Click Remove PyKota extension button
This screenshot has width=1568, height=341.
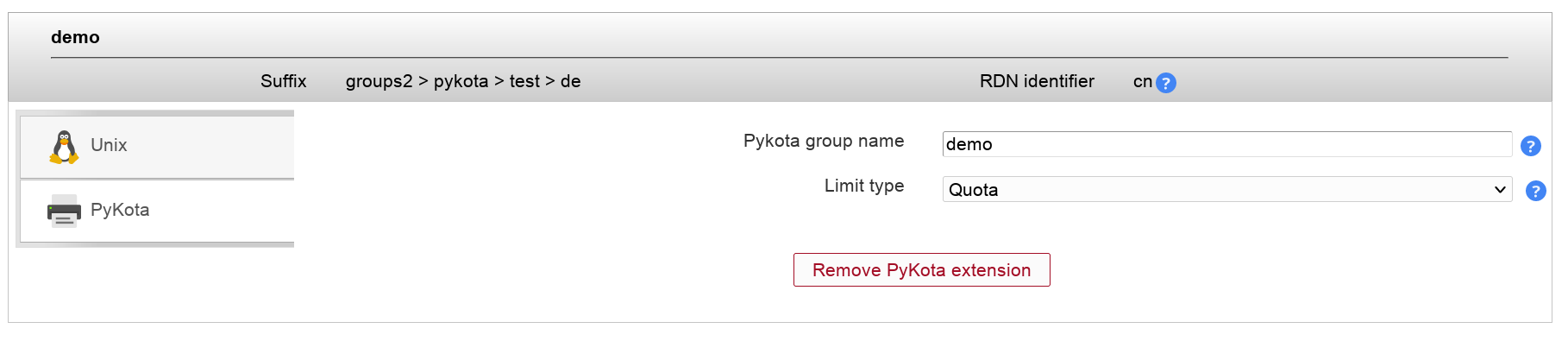(921, 269)
